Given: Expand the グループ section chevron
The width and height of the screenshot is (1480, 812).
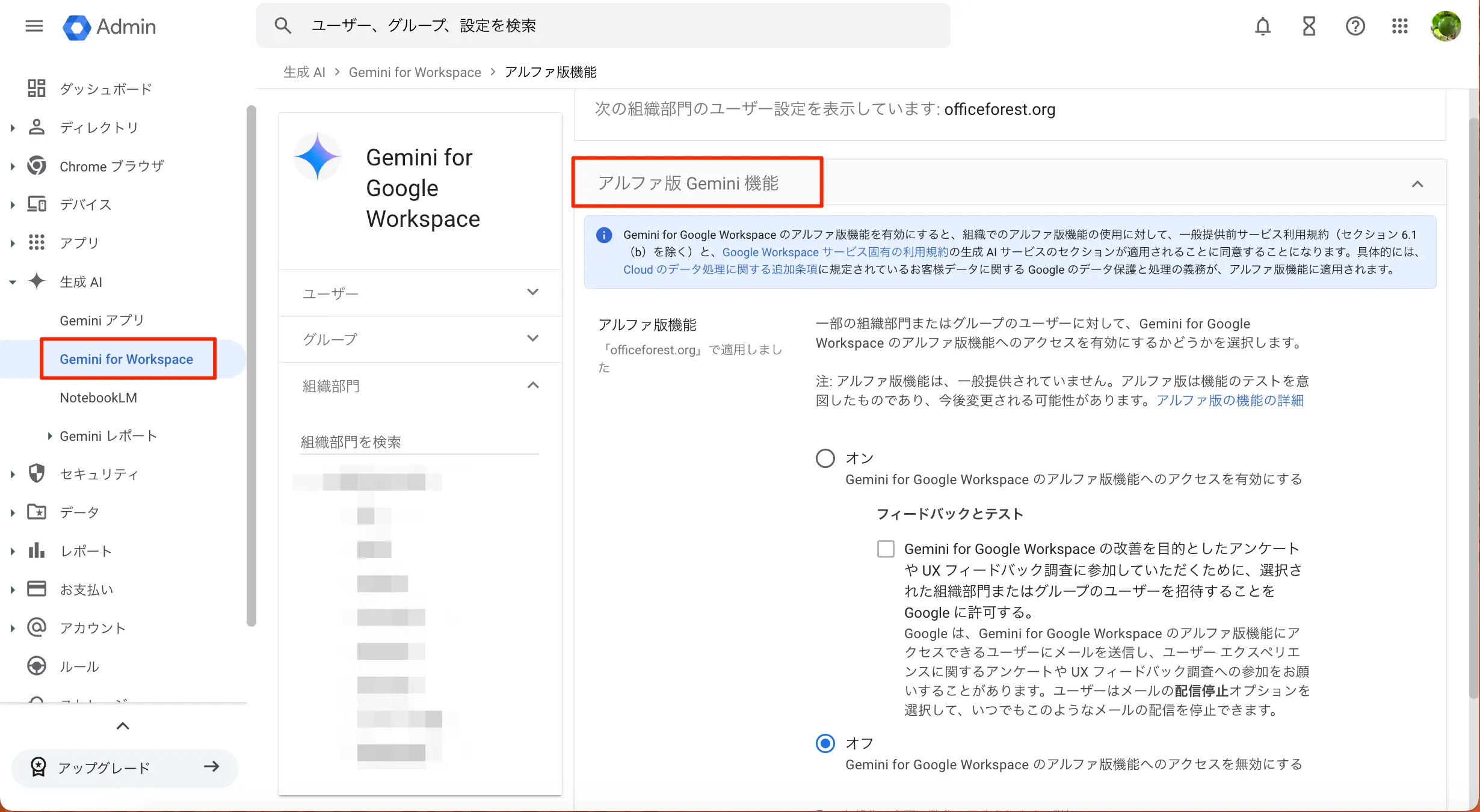Looking at the screenshot, I should [532, 339].
